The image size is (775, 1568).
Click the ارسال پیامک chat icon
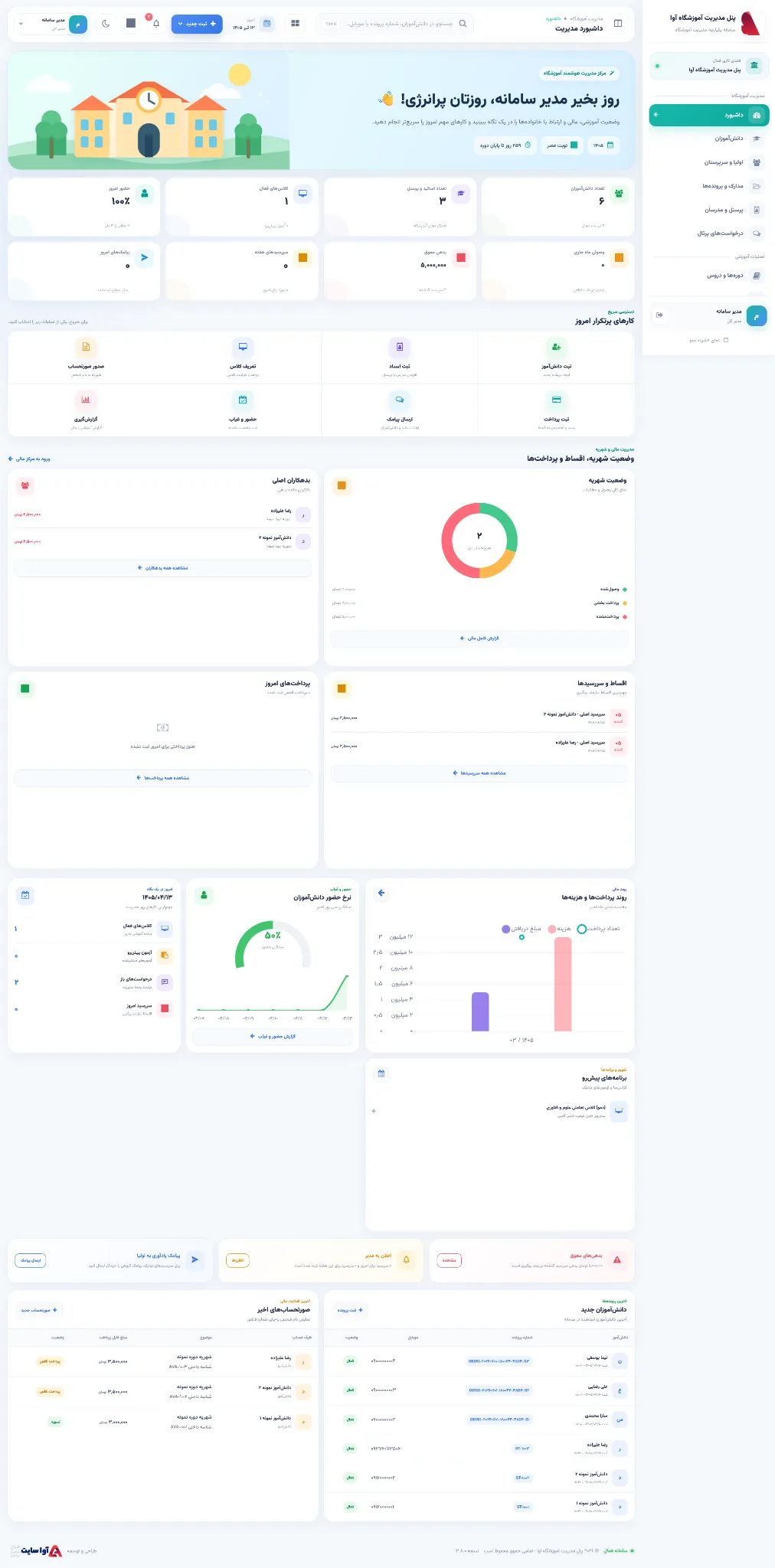(400, 400)
